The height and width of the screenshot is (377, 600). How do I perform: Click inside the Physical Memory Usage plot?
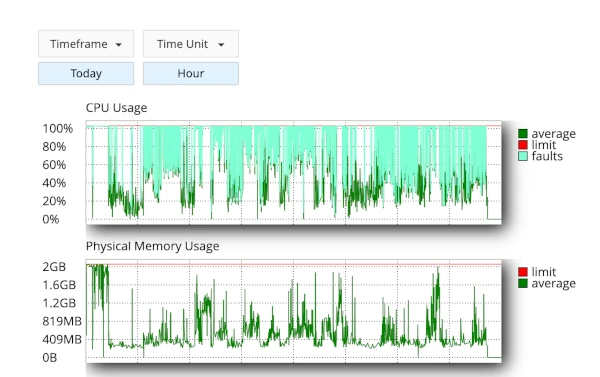click(x=293, y=311)
